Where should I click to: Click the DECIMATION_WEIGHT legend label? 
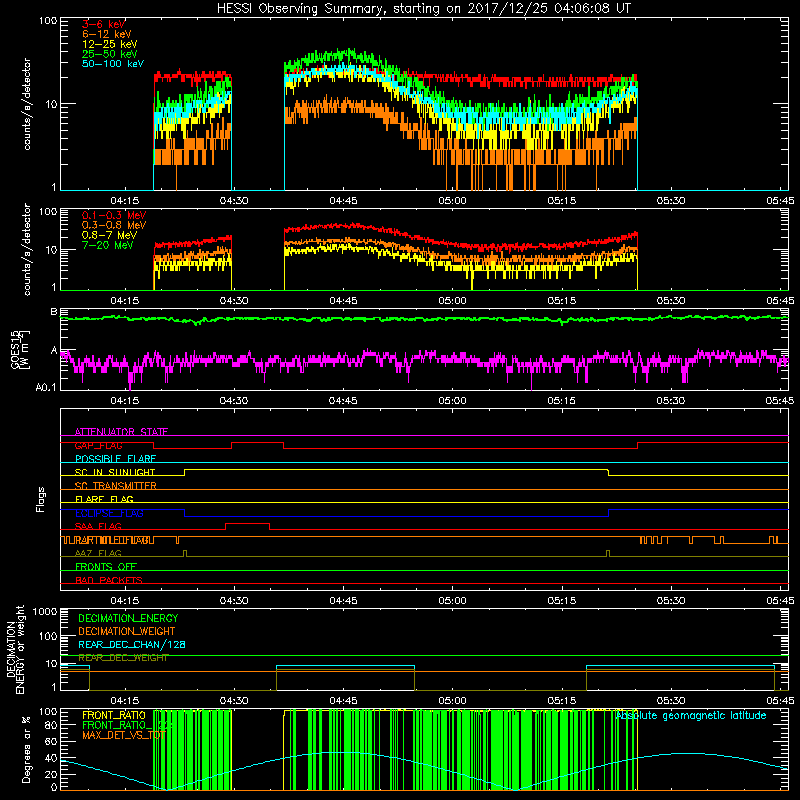(127, 631)
